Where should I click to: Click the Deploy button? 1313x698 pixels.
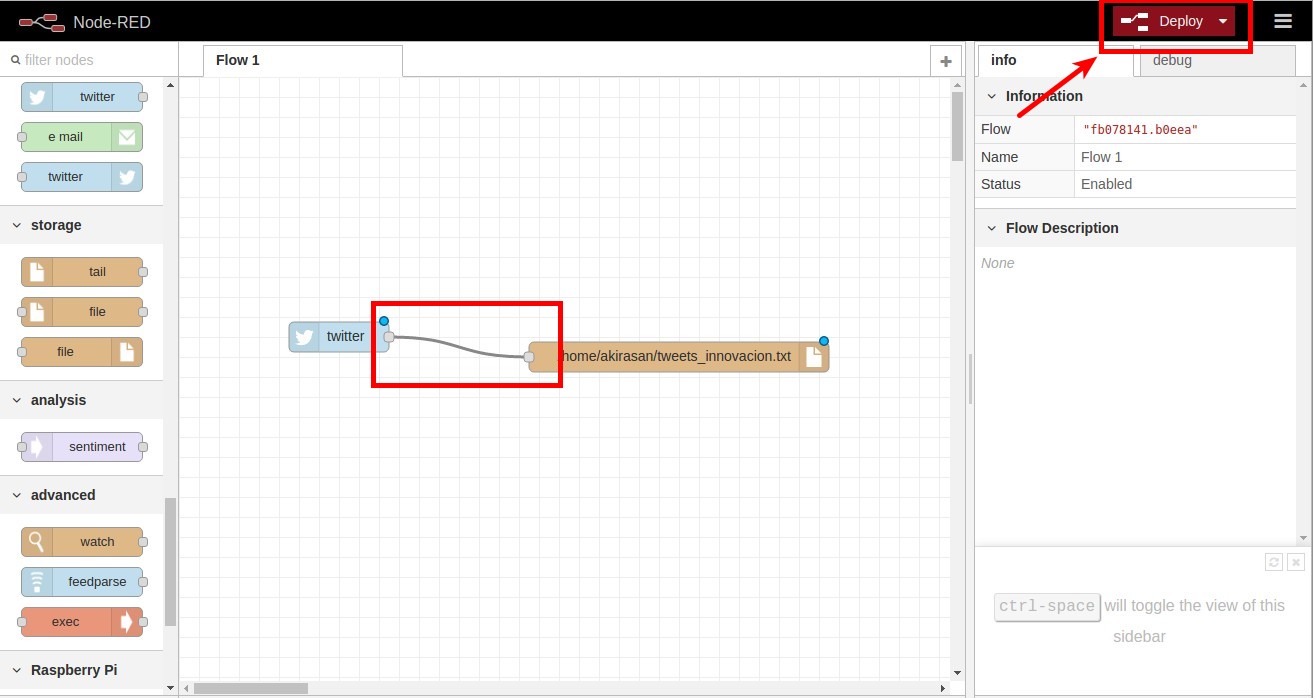pyautogui.click(x=1161, y=21)
